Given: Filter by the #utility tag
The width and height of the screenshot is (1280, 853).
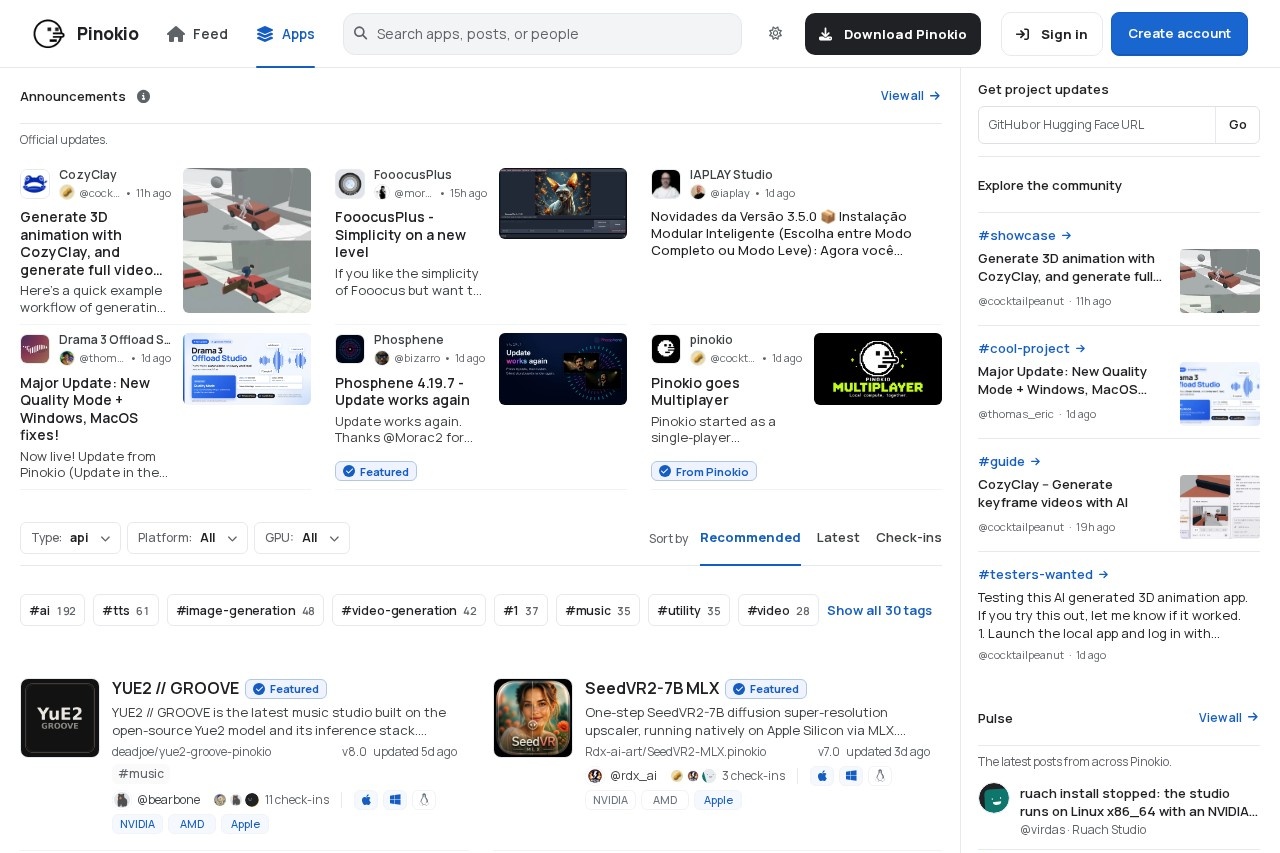Looking at the screenshot, I should tap(689, 610).
